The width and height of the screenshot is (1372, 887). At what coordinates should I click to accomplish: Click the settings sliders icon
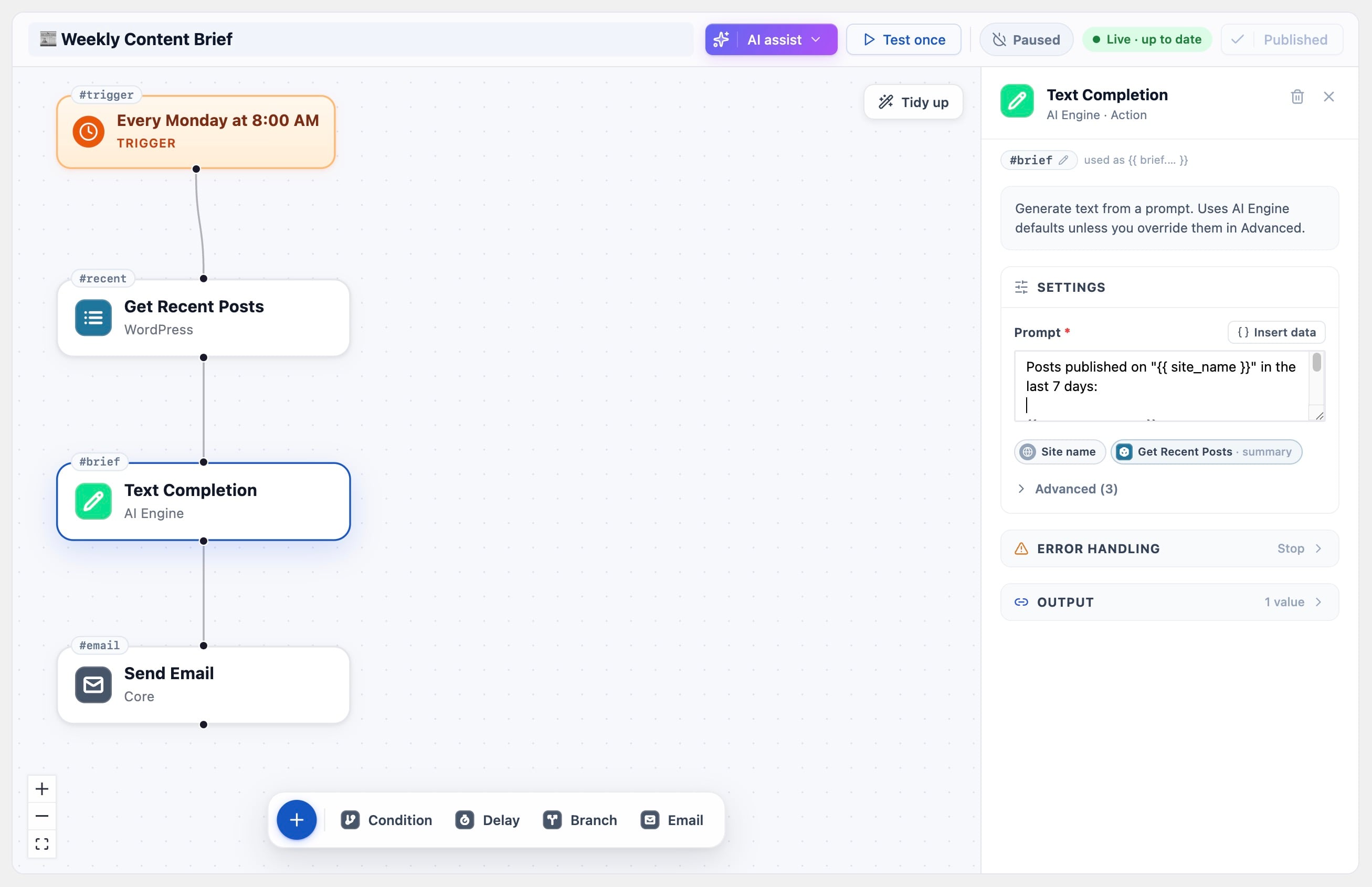(x=1021, y=287)
